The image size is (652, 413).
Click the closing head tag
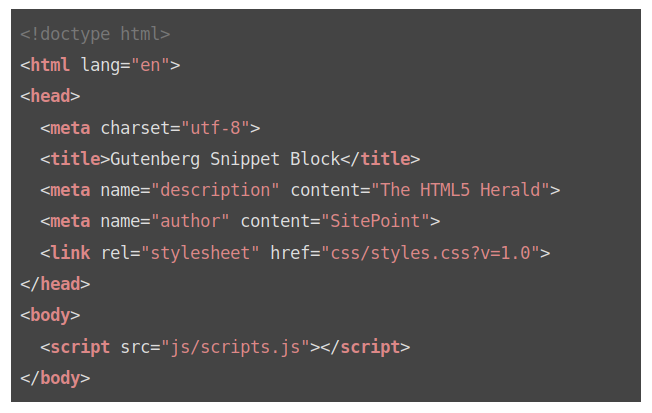(55, 284)
